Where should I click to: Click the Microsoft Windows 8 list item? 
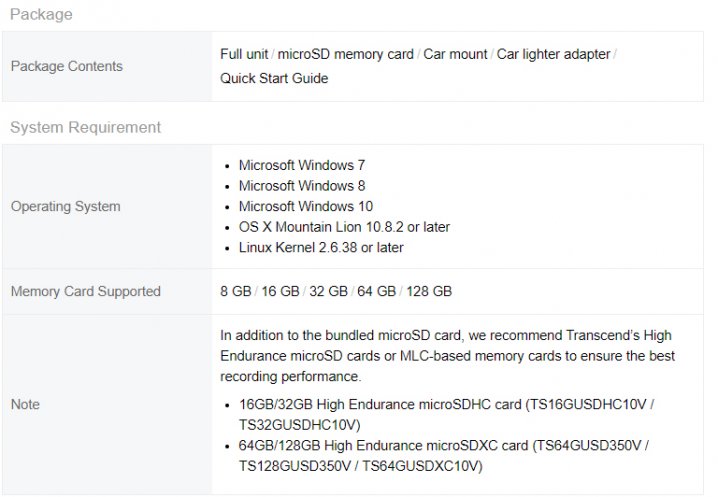pos(302,186)
